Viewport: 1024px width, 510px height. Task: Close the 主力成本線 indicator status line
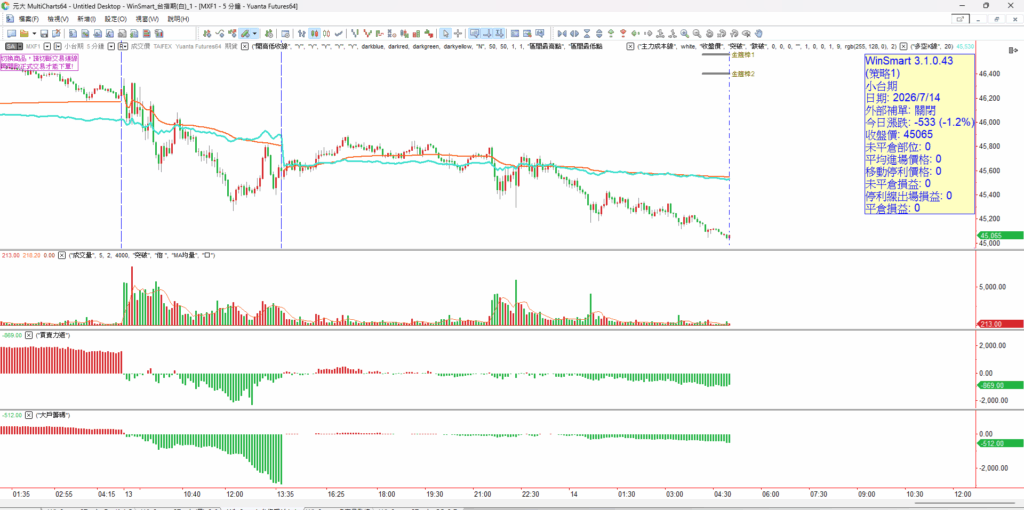pos(630,46)
